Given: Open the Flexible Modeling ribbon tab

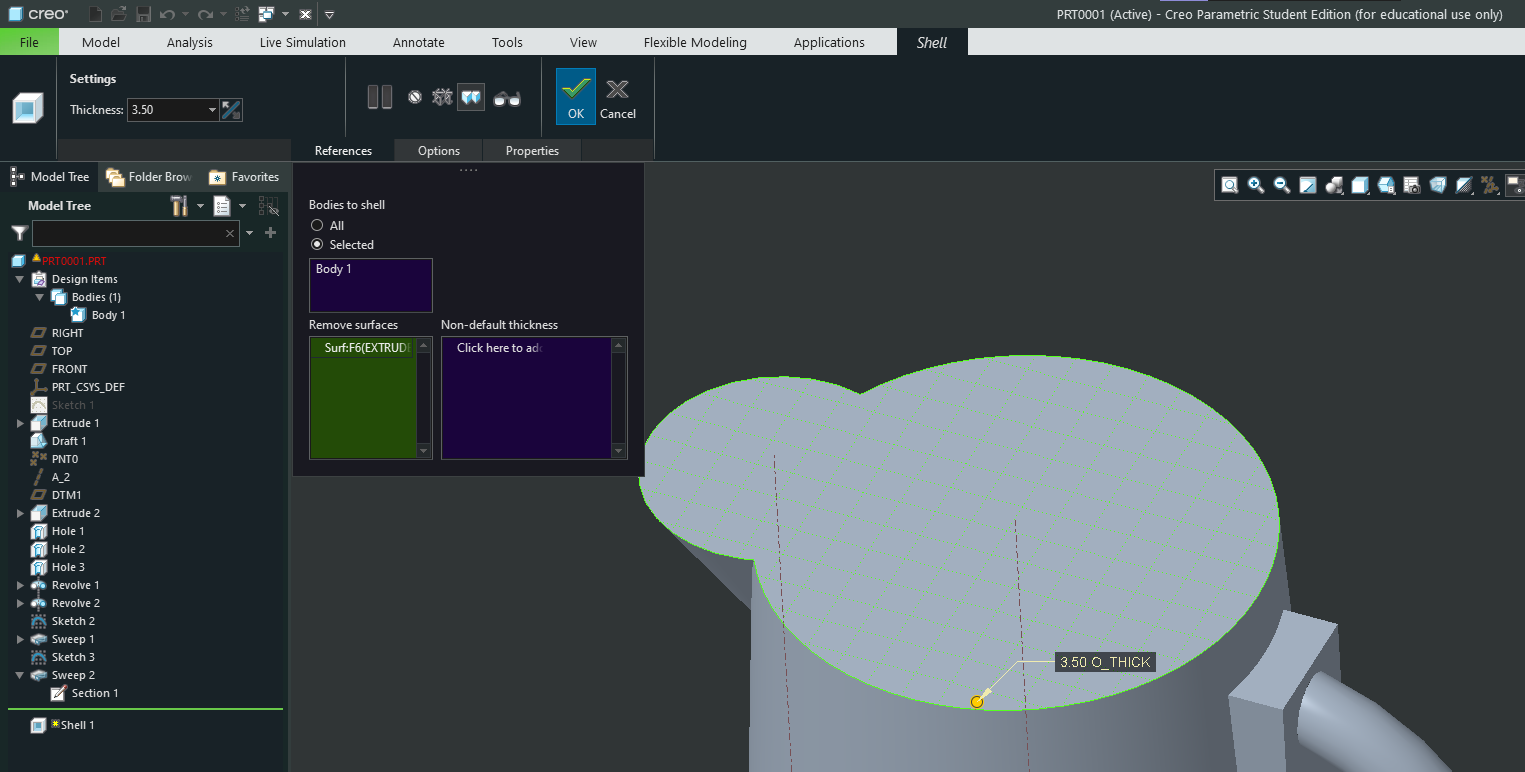Looking at the screenshot, I should tap(694, 42).
